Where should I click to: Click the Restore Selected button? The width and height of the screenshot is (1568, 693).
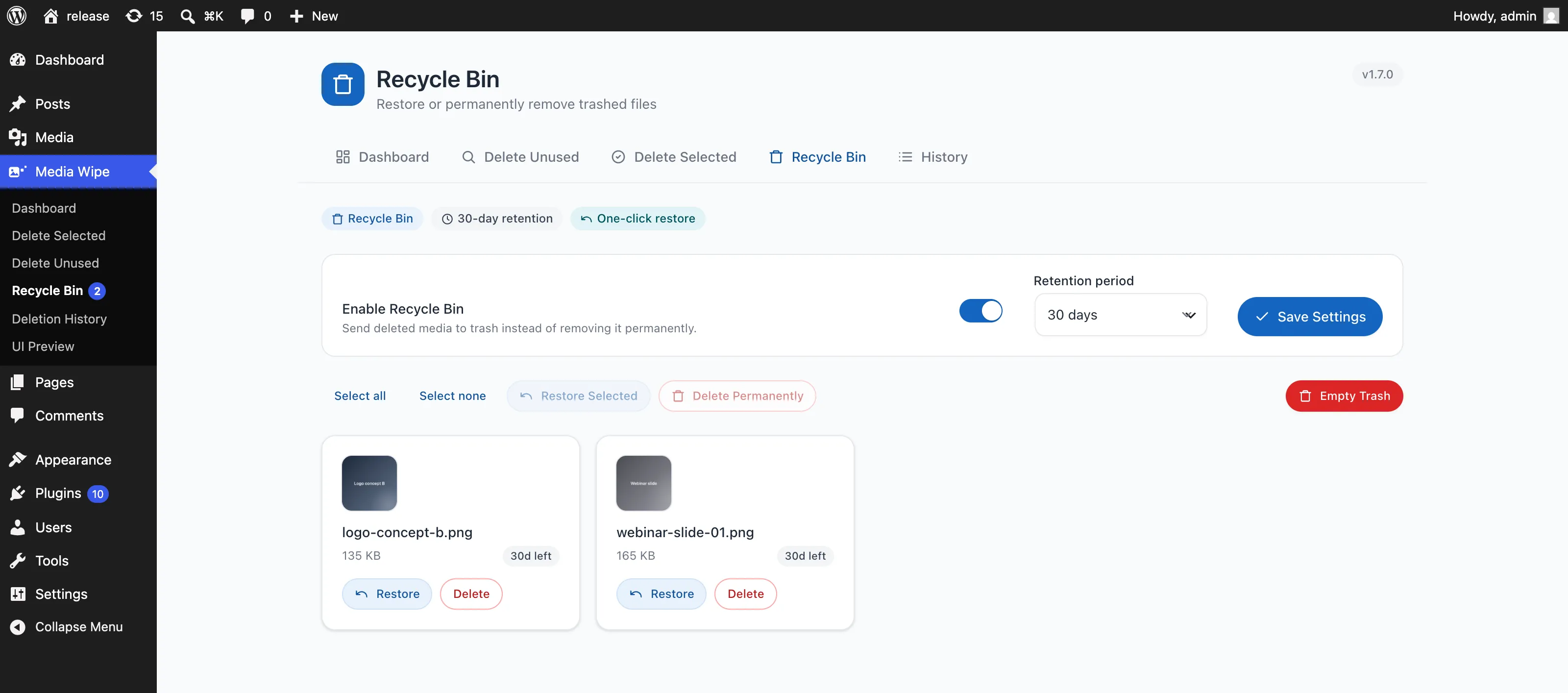pos(578,396)
